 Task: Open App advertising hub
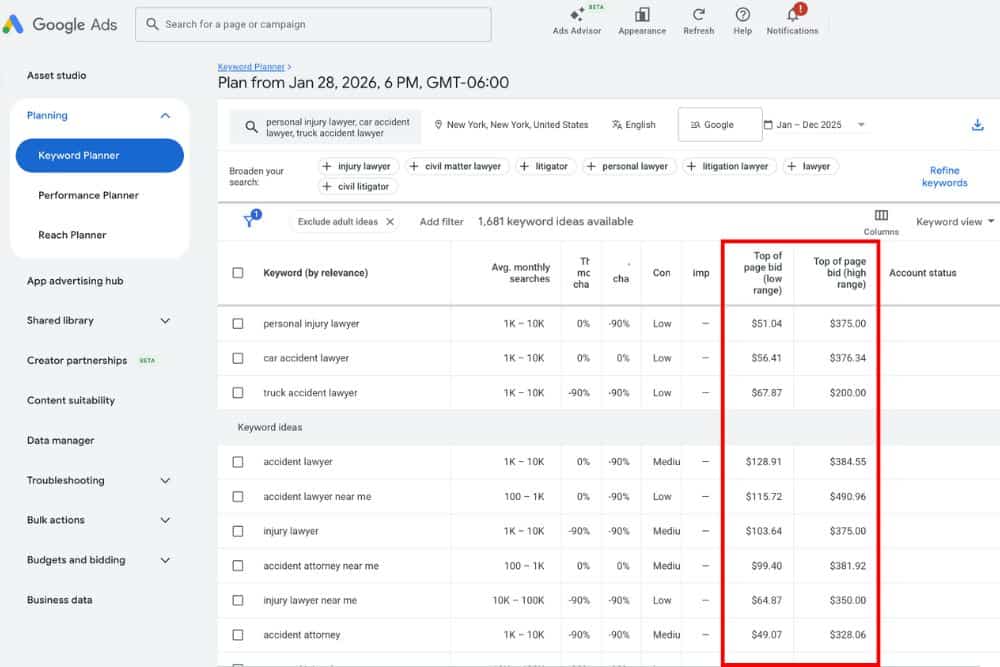click(75, 281)
